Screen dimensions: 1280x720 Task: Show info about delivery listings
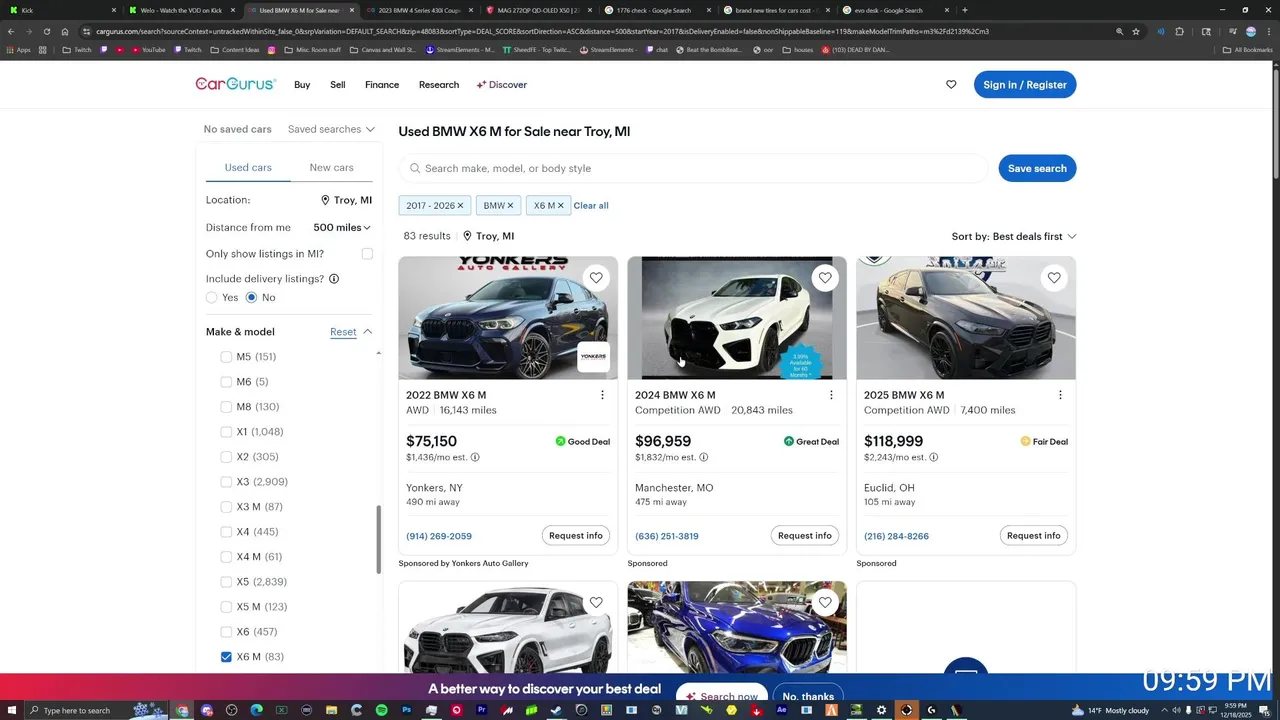pos(334,279)
